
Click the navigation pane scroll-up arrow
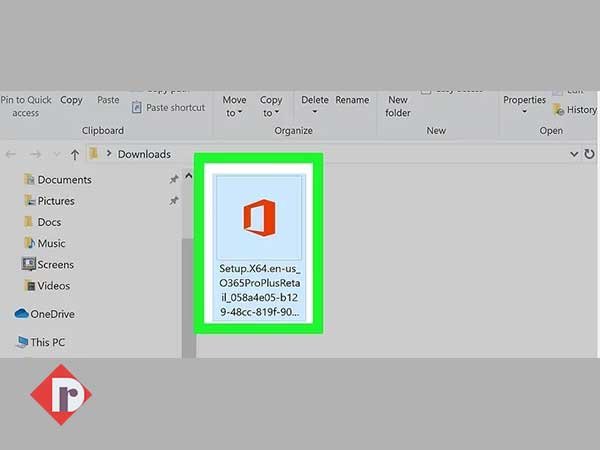pyautogui.click(x=188, y=176)
